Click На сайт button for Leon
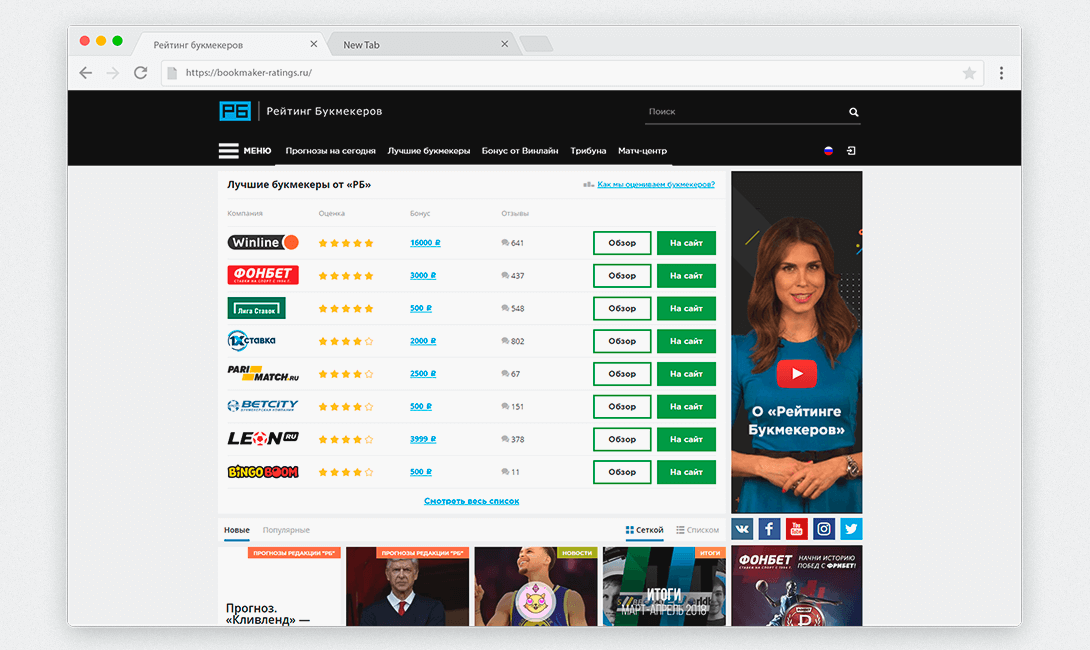This screenshot has height=650, width=1090. coord(686,439)
